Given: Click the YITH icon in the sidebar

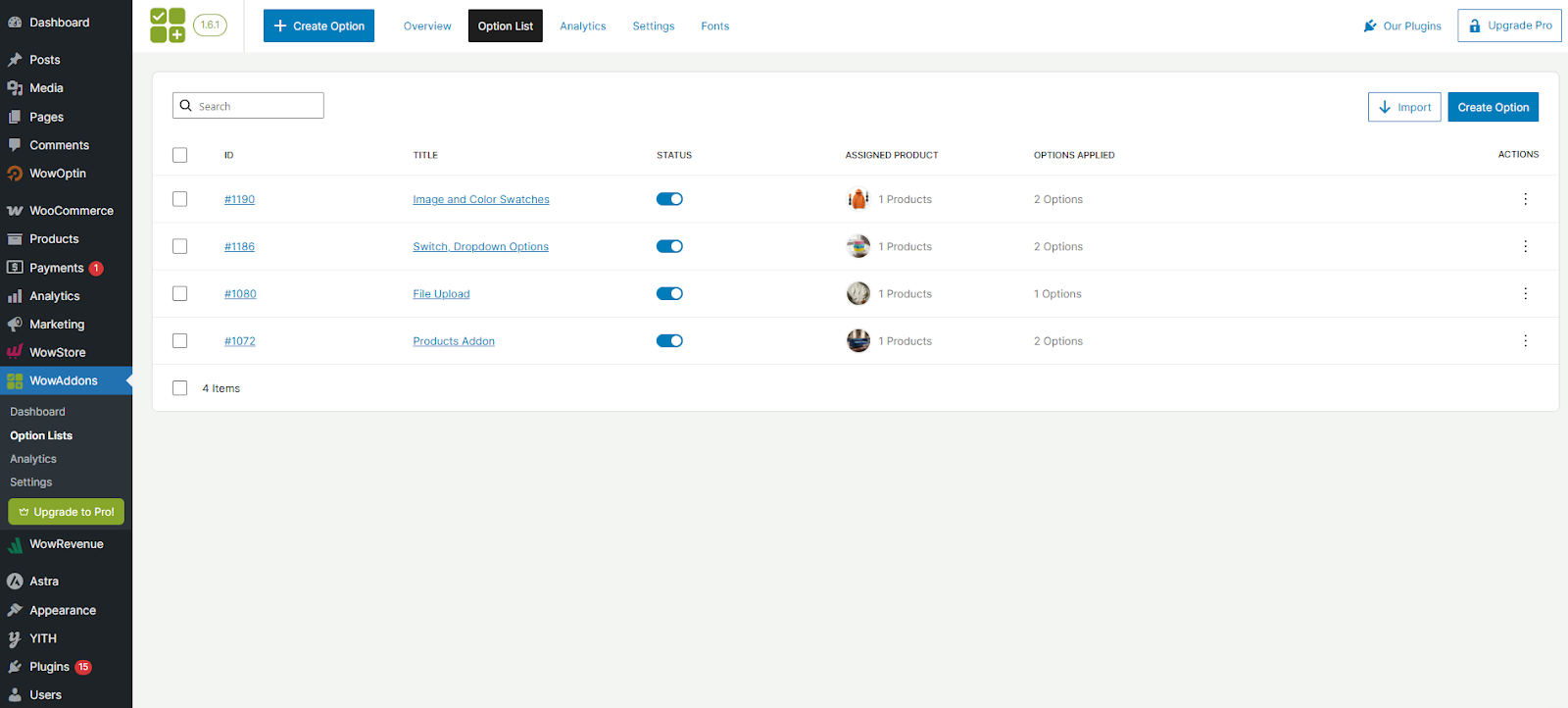Looking at the screenshot, I should [x=15, y=638].
